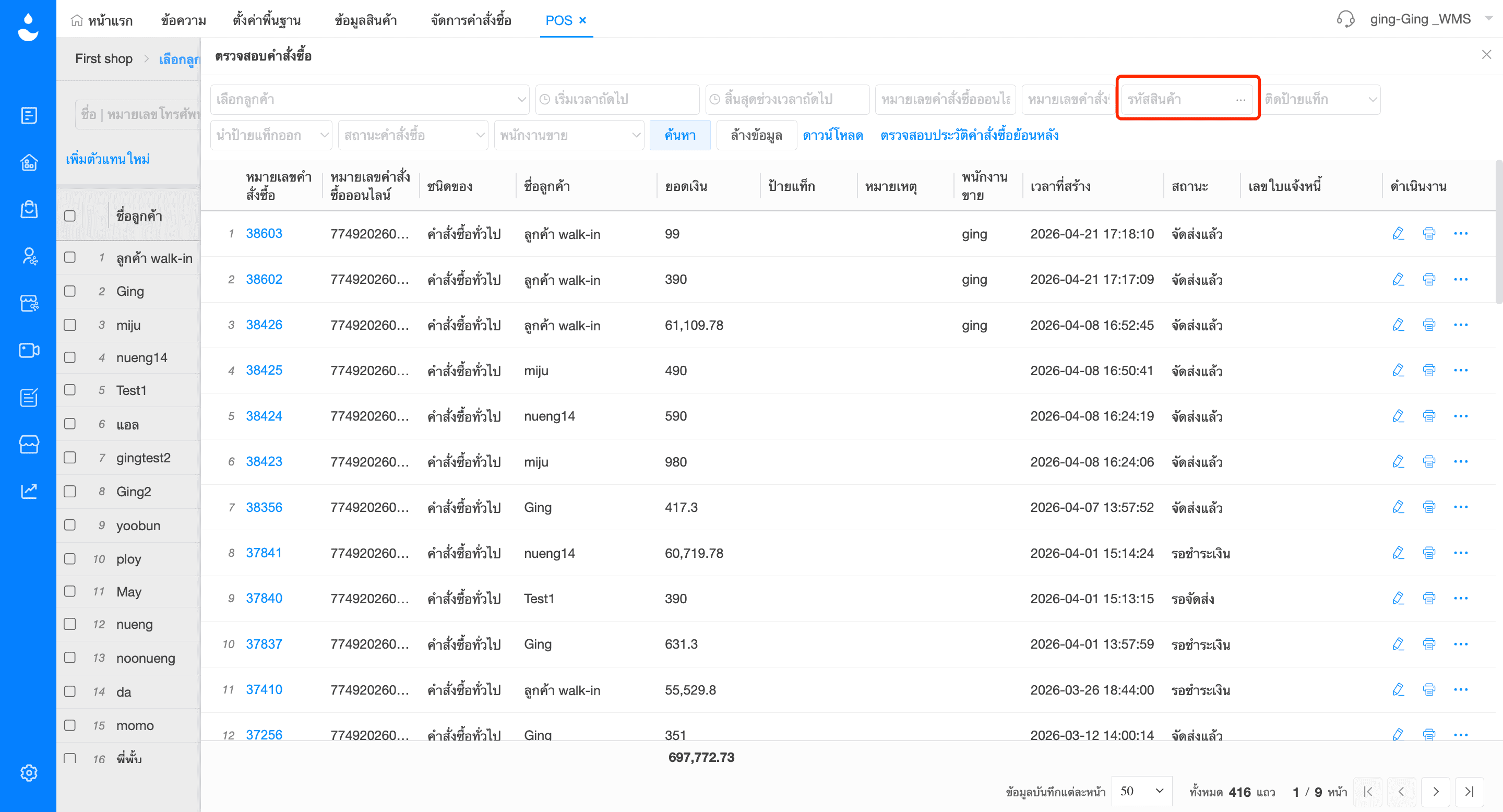
Task: Go to the next page of orders
Action: pos(1435,792)
